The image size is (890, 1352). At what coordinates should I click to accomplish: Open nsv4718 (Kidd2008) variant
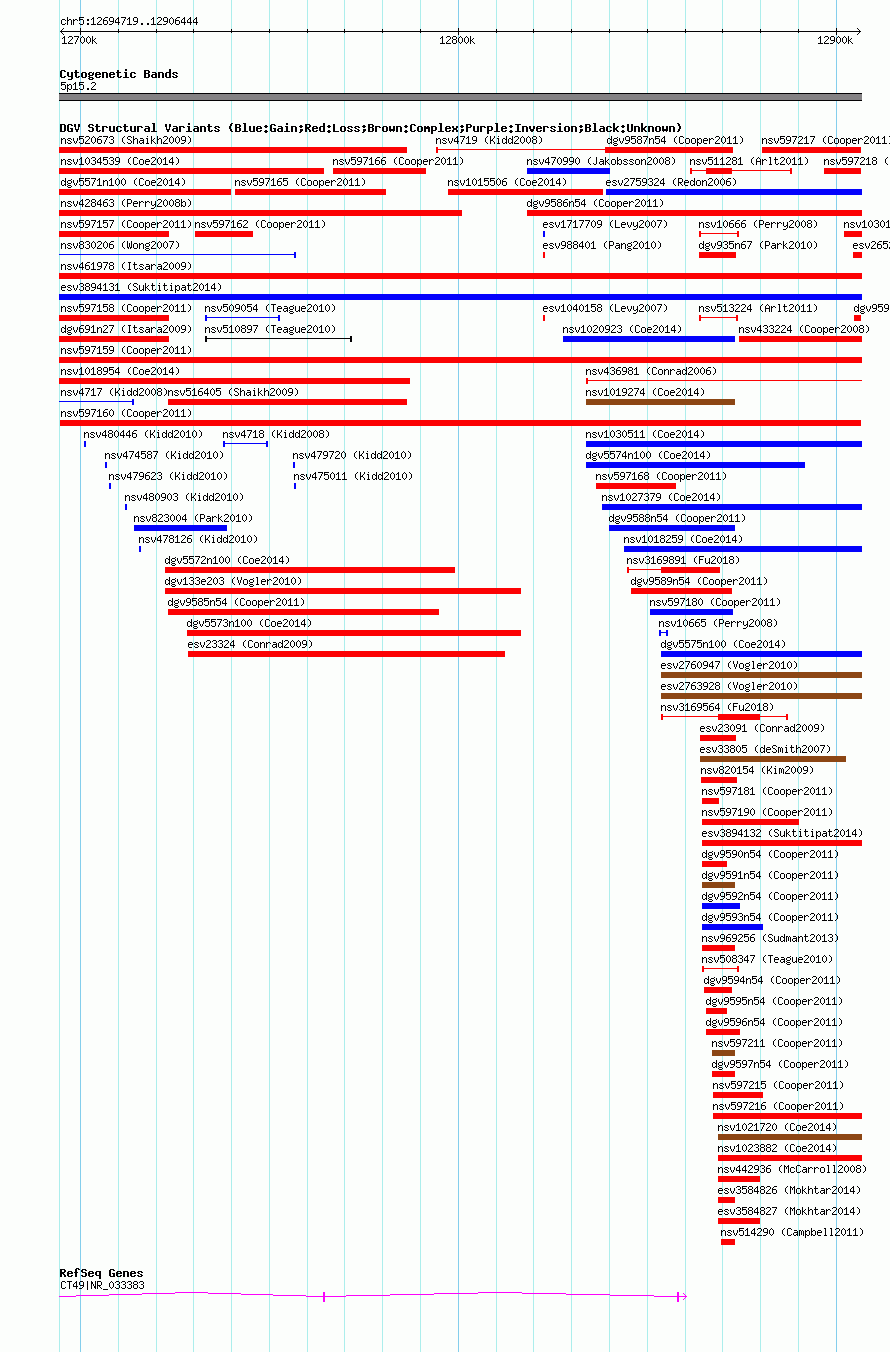point(245,444)
